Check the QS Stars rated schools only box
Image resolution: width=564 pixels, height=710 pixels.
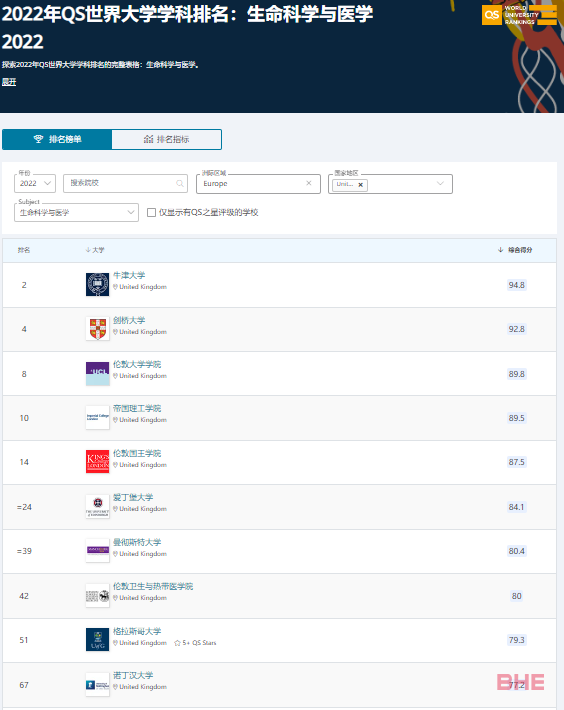pyautogui.click(x=152, y=212)
